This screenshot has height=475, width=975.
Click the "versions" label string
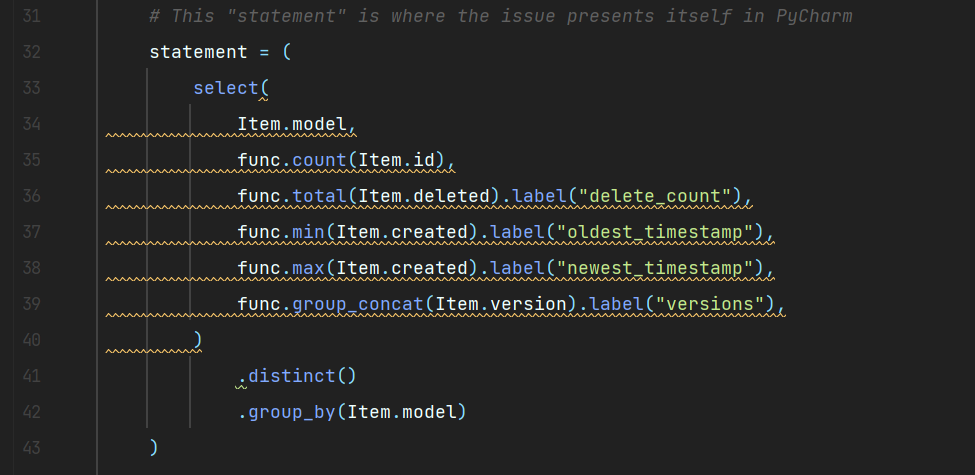point(709,305)
